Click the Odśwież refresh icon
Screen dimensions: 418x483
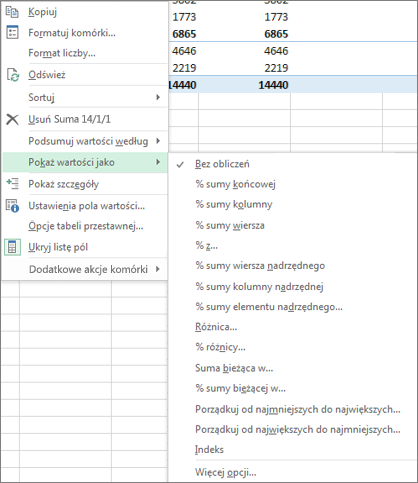pyautogui.click(x=13, y=75)
